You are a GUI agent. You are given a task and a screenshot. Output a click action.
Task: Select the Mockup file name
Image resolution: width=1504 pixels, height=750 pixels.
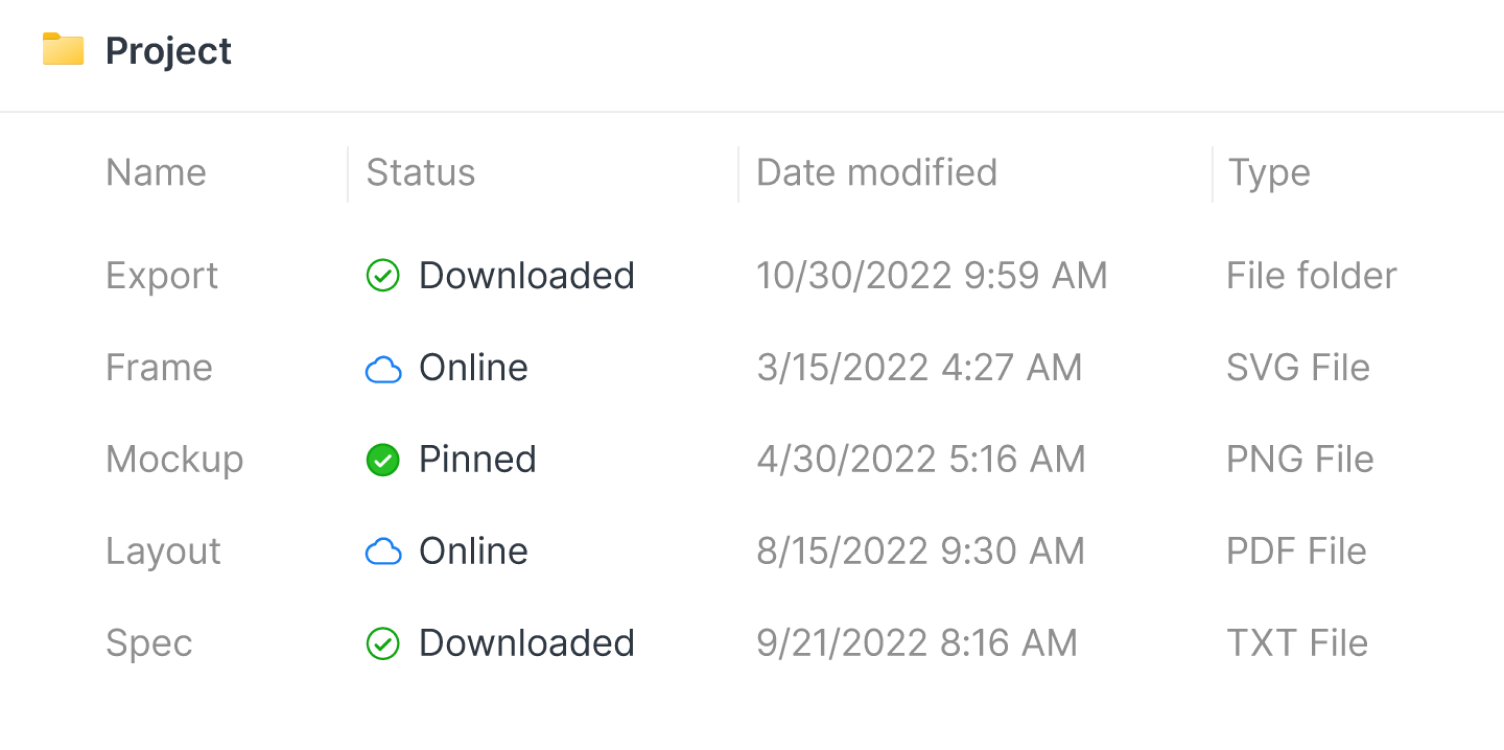coord(175,460)
